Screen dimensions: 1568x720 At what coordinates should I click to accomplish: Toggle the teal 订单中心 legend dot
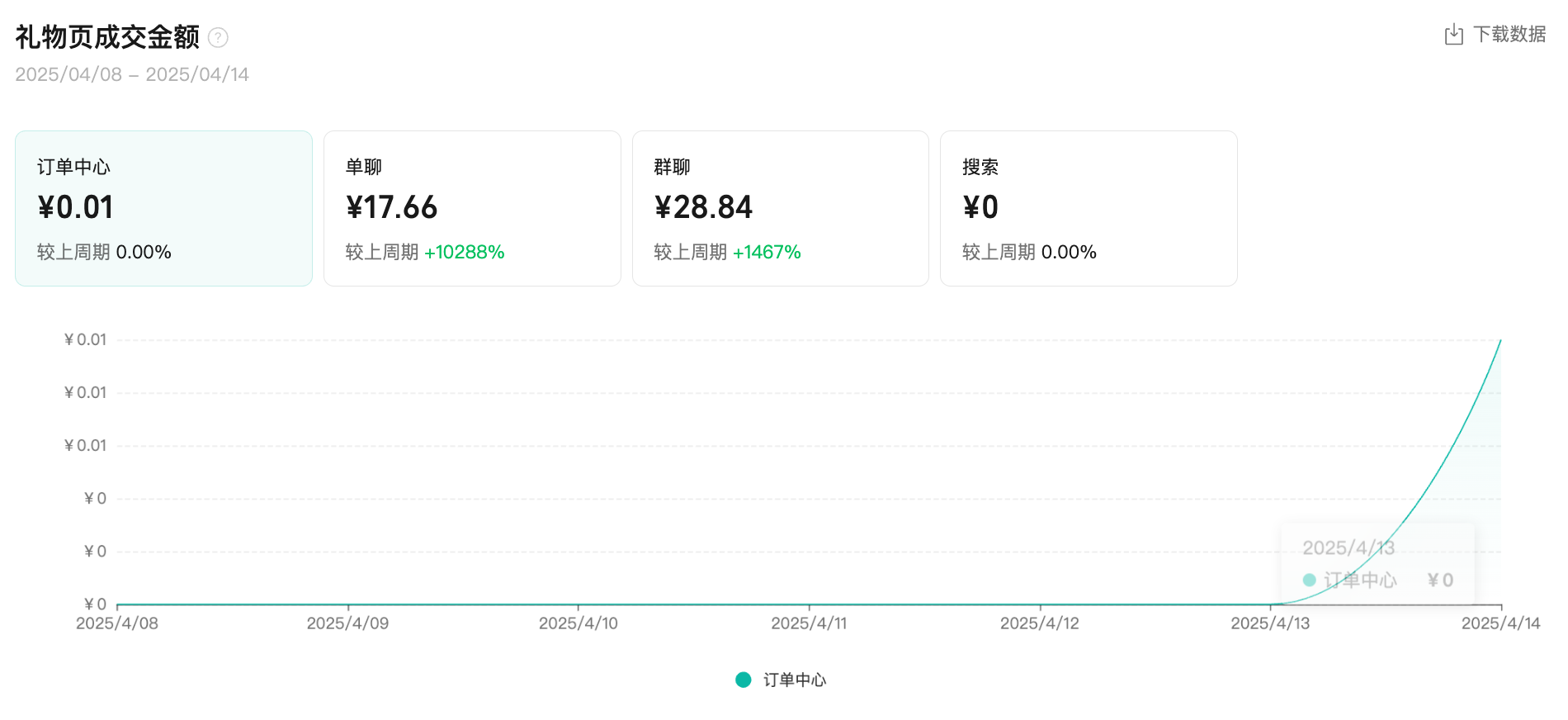[744, 680]
